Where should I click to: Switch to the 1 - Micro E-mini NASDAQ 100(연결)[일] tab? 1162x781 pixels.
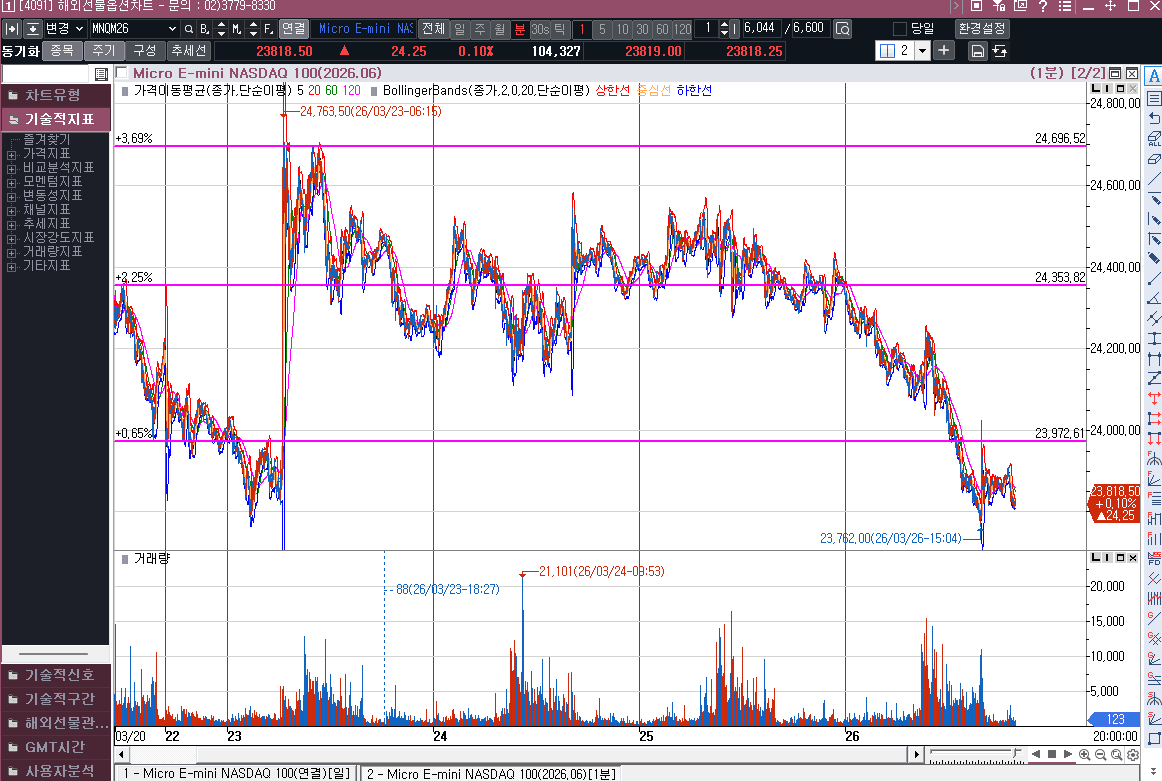point(236,773)
